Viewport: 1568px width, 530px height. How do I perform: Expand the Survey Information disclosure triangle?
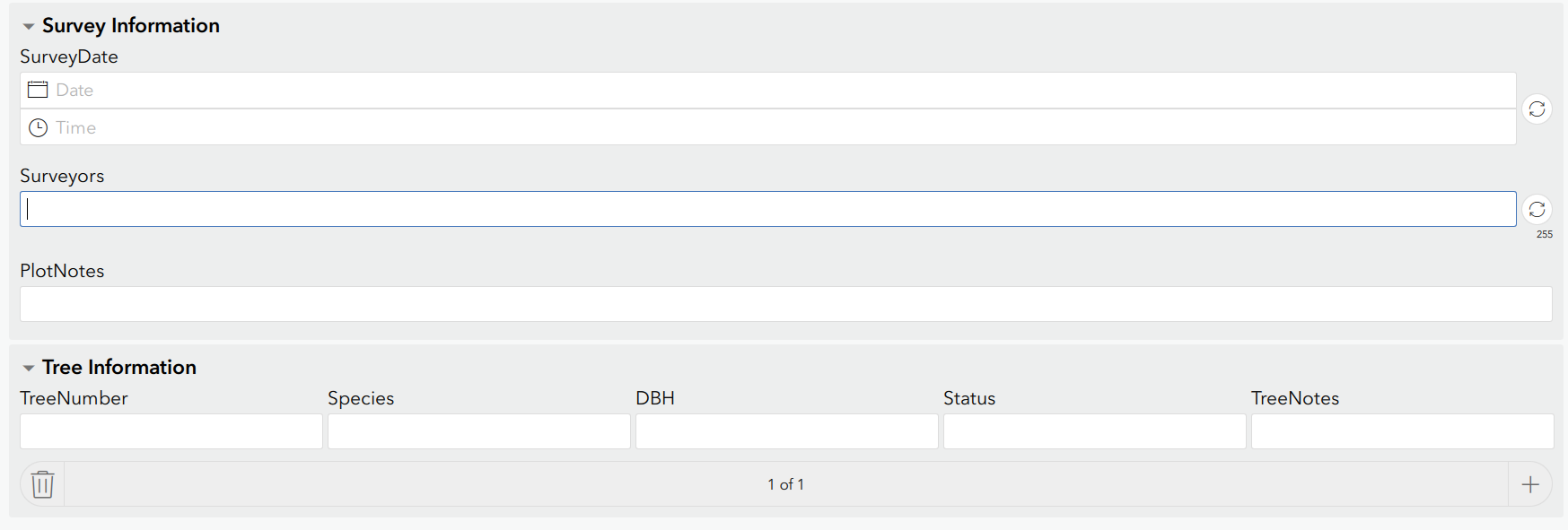[28, 25]
